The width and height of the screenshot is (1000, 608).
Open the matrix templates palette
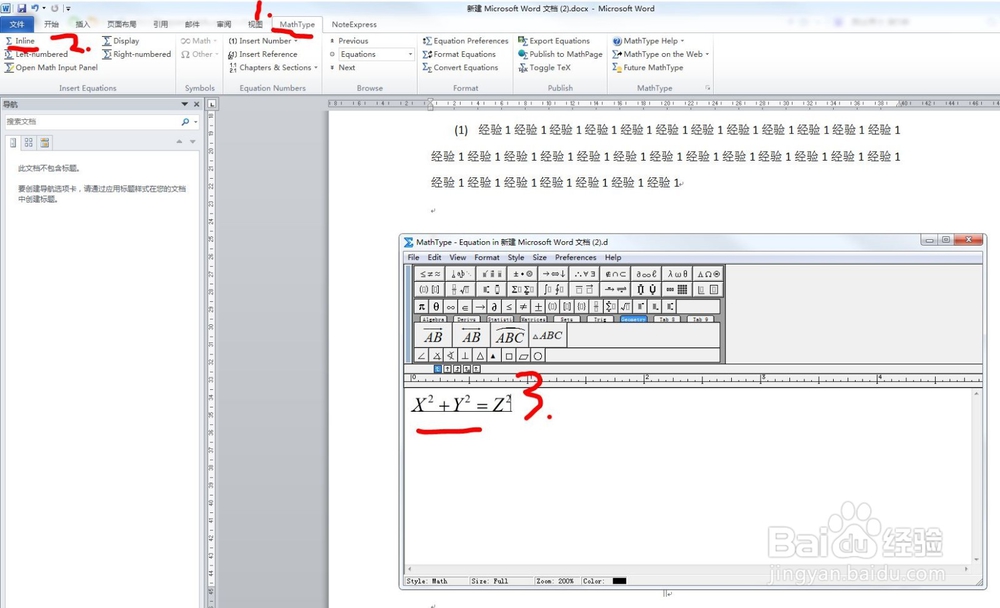coord(677,290)
